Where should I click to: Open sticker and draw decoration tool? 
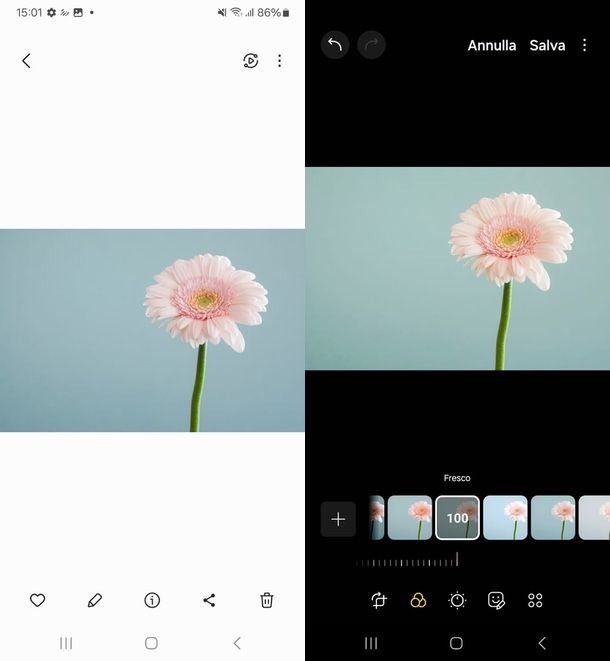point(496,600)
